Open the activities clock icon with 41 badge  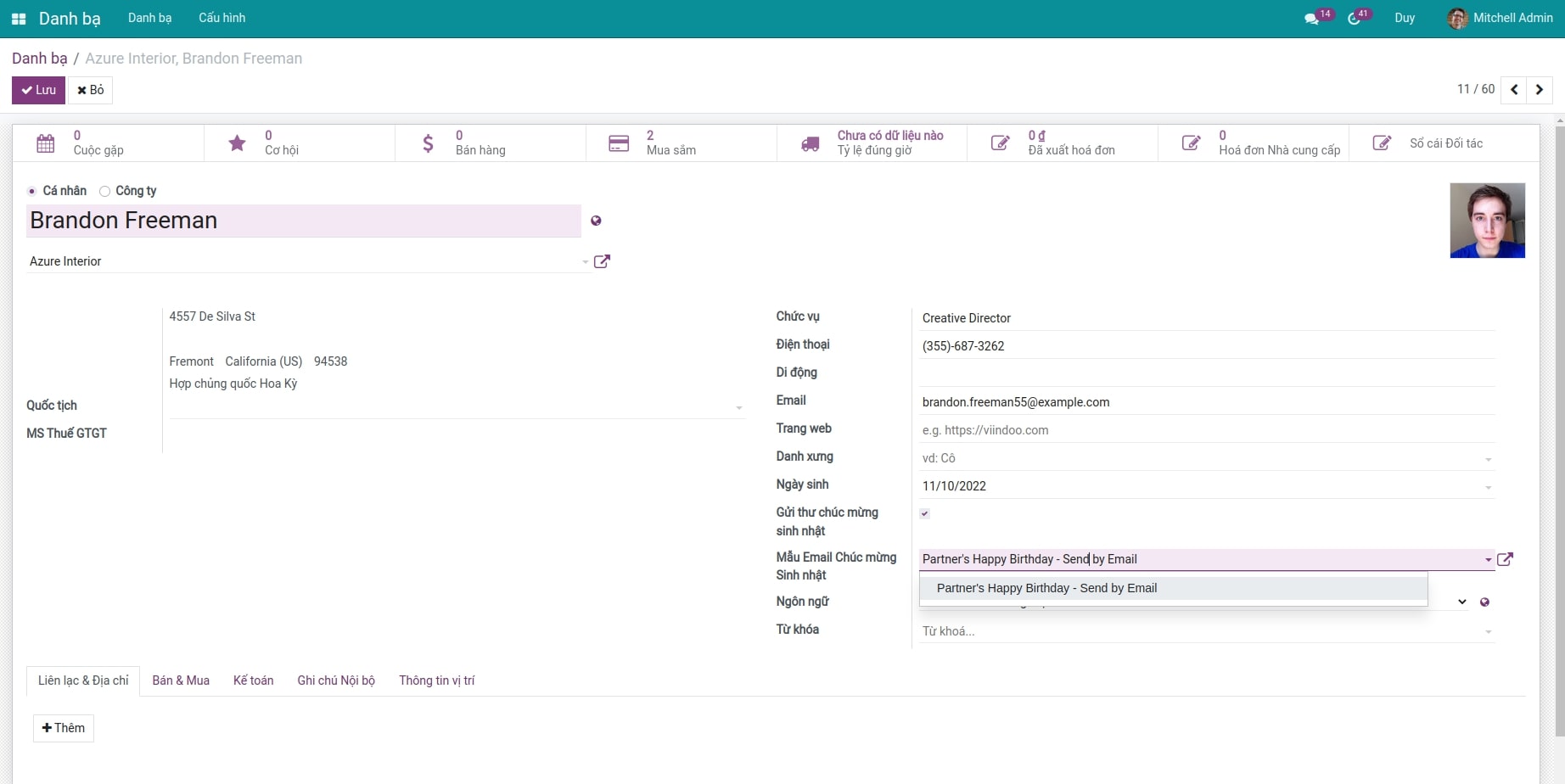point(1355,19)
